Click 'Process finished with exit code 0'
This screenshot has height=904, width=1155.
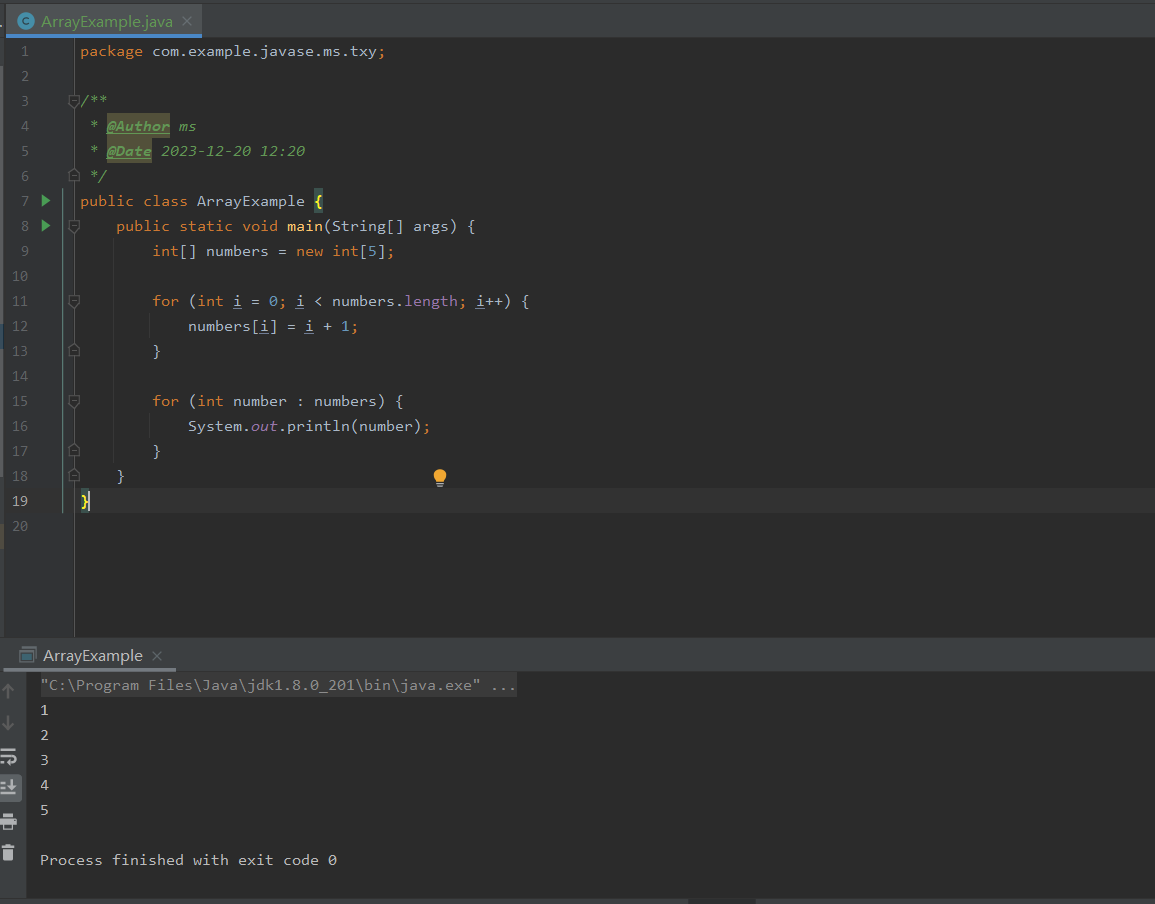click(189, 860)
